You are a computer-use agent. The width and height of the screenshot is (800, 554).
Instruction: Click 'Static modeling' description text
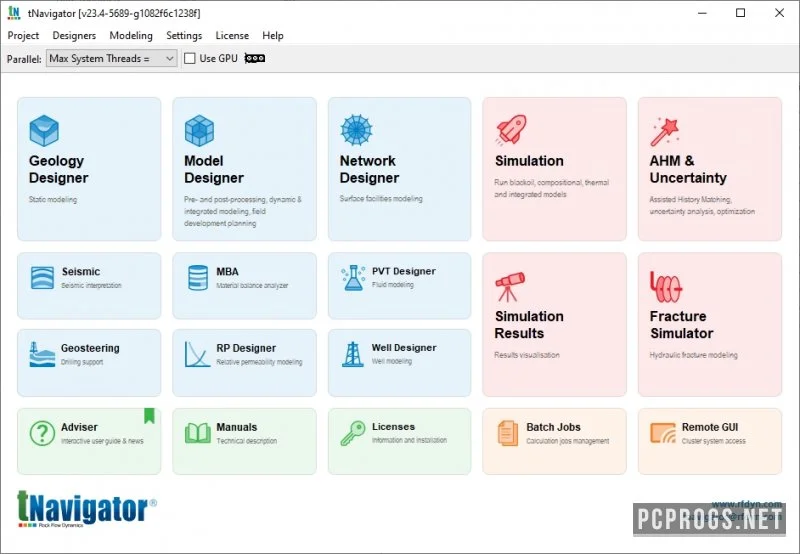click(x=53, y=199)
